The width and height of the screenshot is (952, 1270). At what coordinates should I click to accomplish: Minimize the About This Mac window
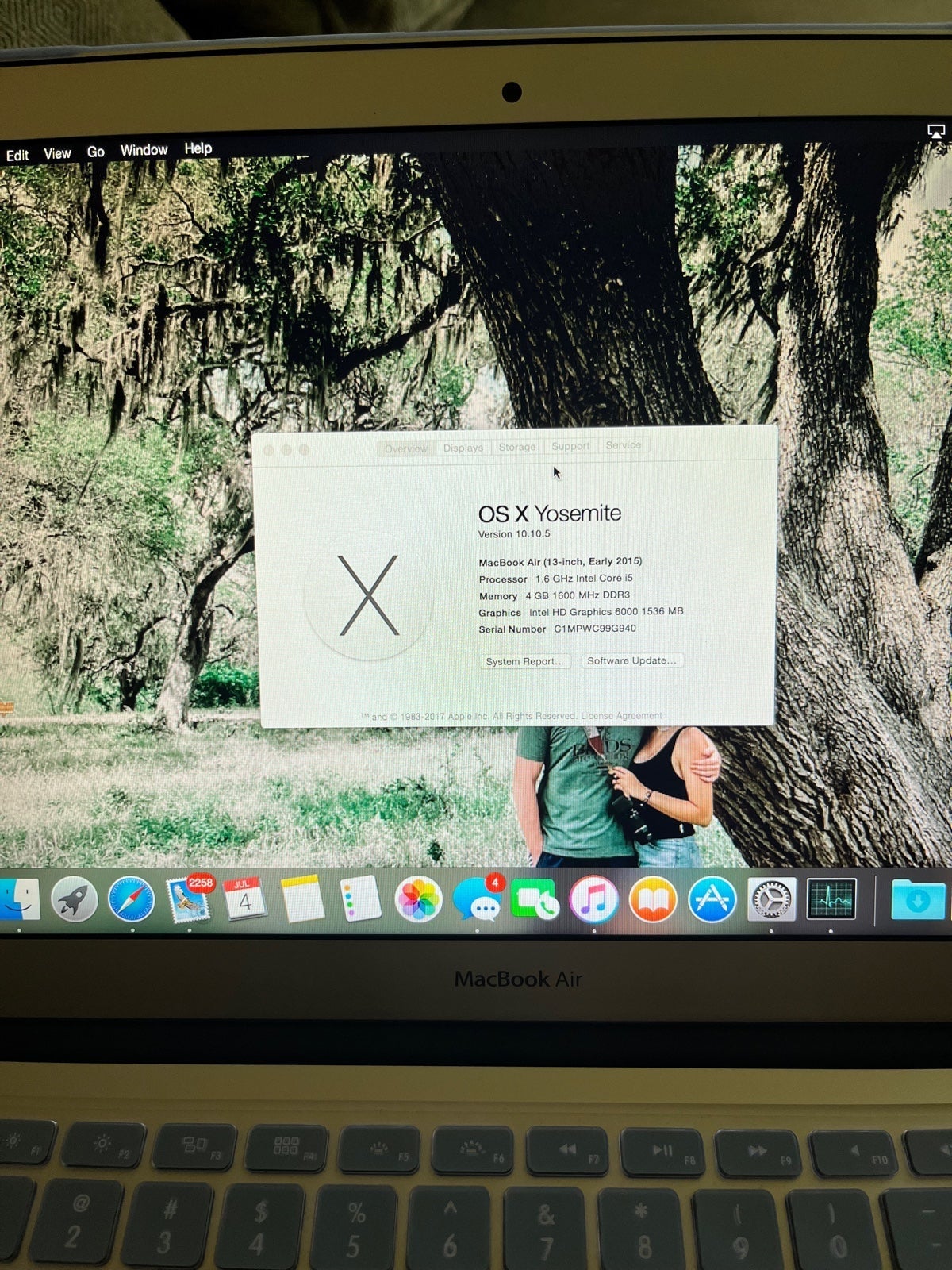point(286,450)
